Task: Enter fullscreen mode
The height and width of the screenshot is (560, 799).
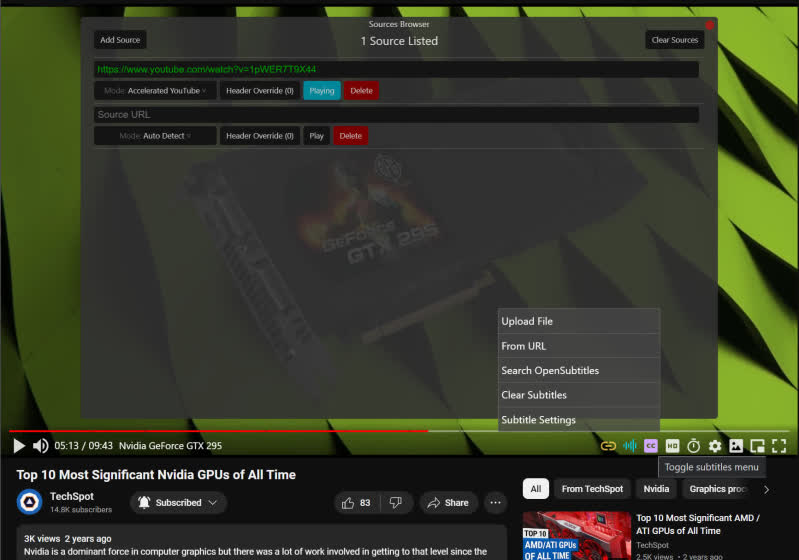Action: (x=779, y=446)
